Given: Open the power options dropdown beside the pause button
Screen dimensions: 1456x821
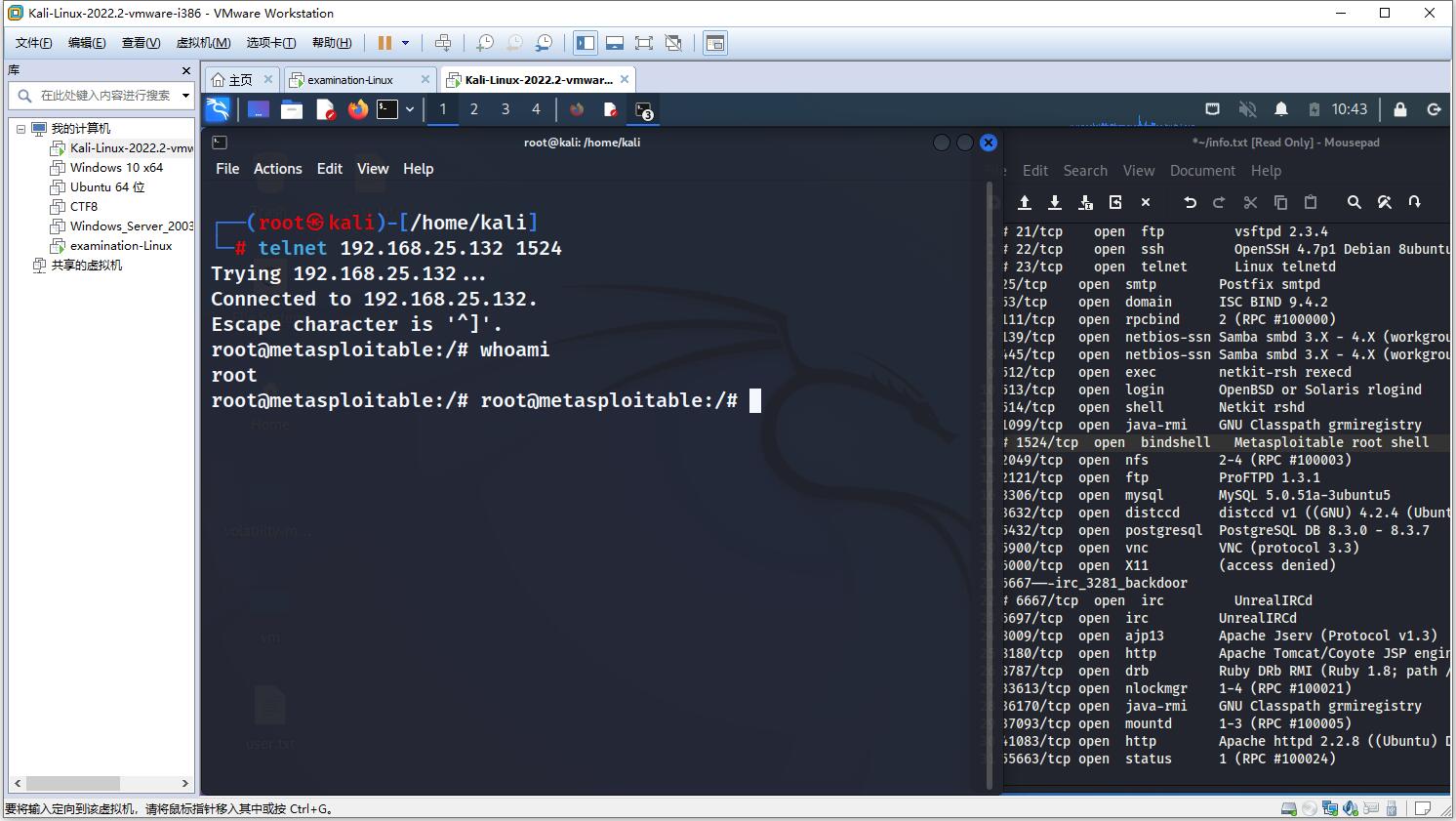Looking at the screenshot, I should click(x=405, y=43).
